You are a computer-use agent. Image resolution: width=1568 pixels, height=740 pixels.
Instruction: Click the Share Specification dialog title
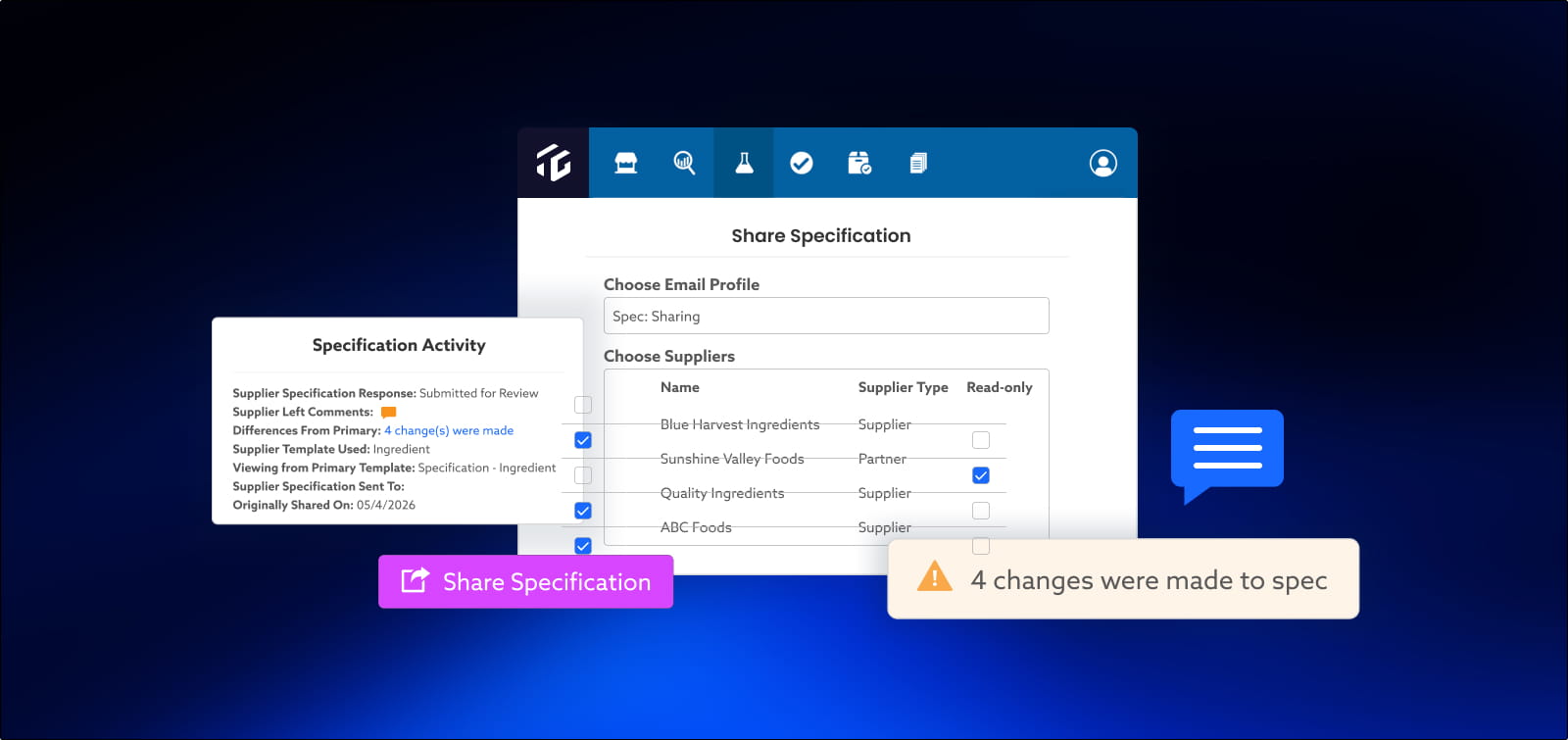point(821,235)
